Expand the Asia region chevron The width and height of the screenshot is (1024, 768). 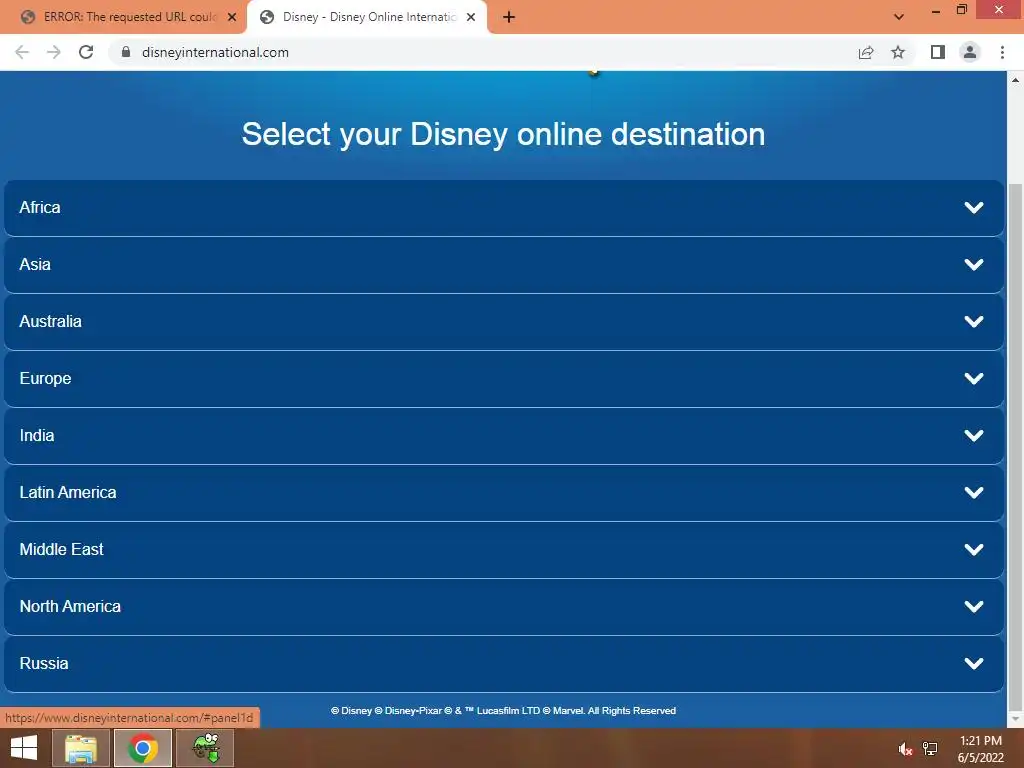974,264
